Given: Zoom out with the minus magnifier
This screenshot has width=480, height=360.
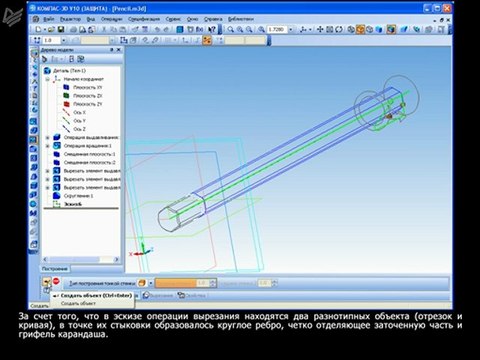Looking at the screenshot, I should 249,30.
